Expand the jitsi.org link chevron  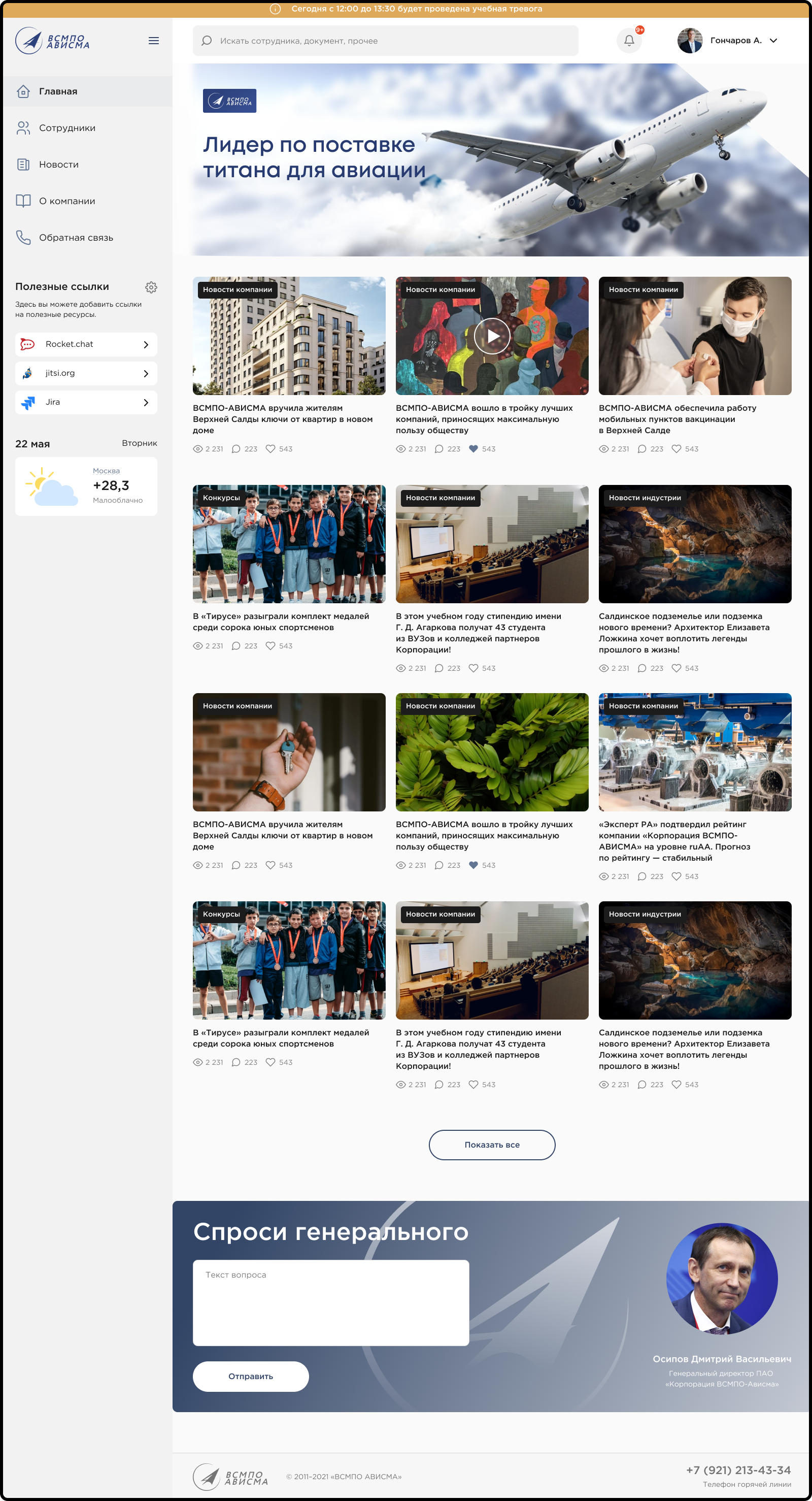point(146,374)
